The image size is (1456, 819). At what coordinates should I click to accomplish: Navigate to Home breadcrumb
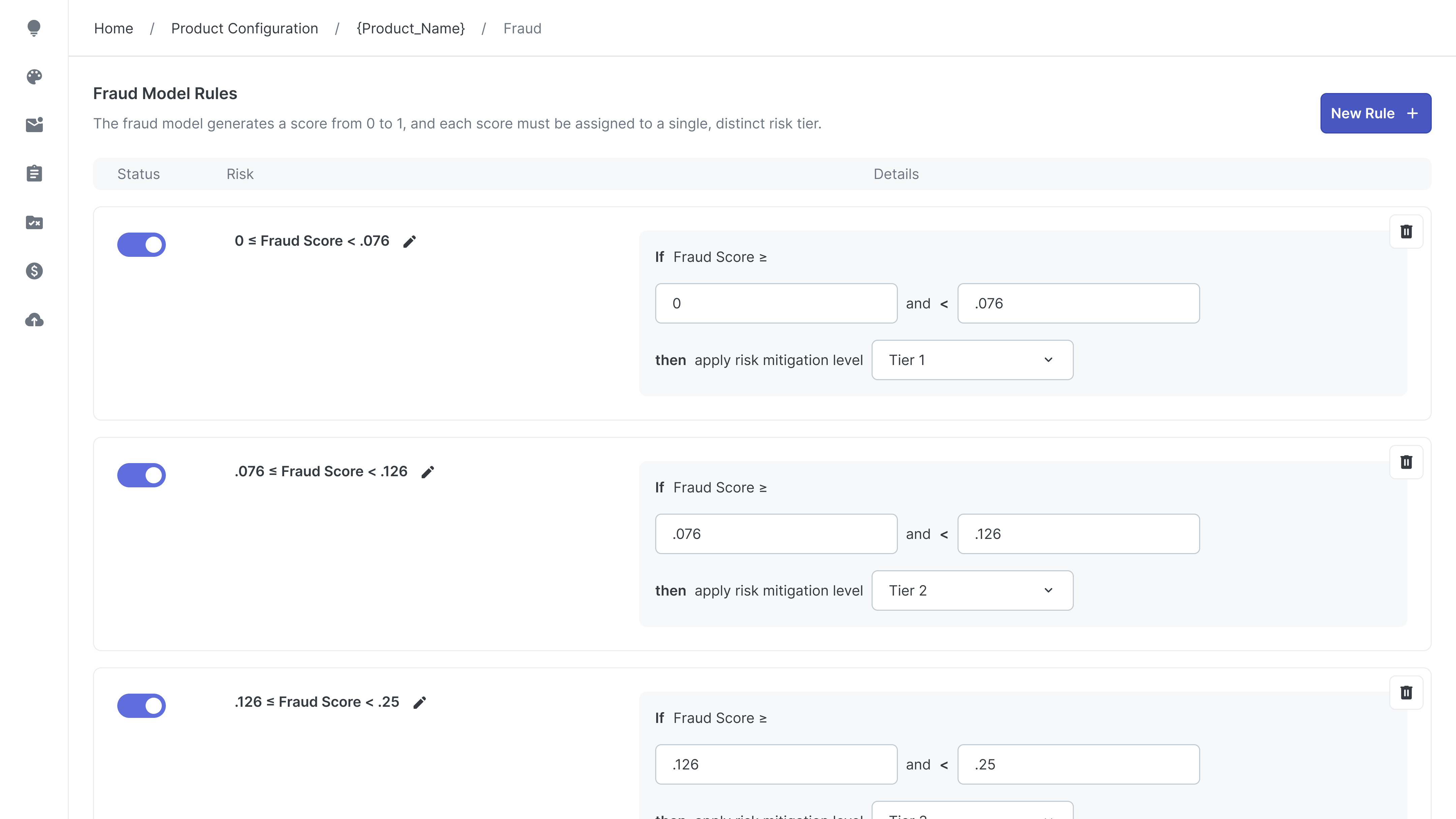coord(113,28)
